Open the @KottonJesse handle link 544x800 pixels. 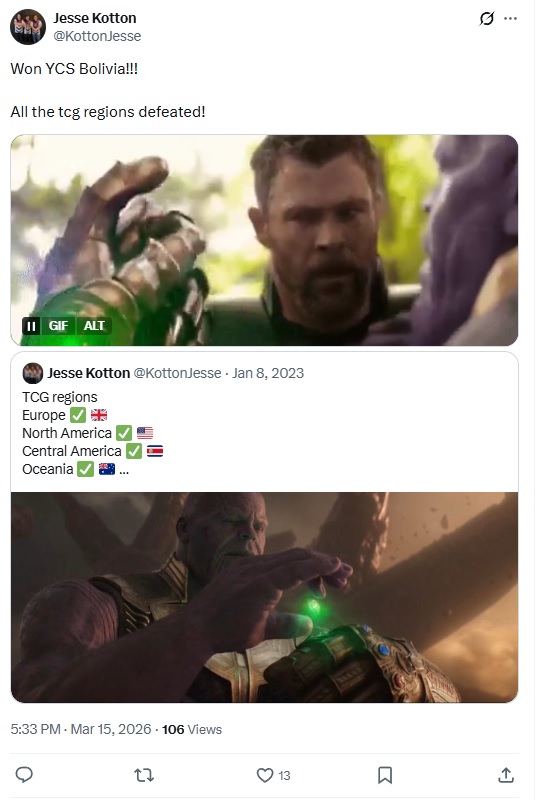tap(97, 36)
